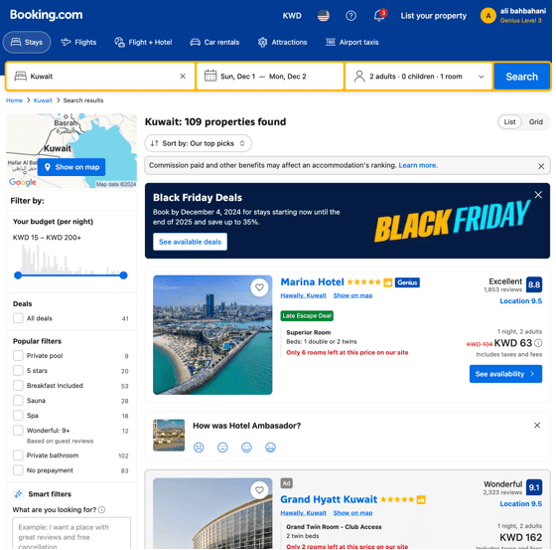Switch results to Grid view
Screen dimensions: 556x550
click(x=535, y=122)
